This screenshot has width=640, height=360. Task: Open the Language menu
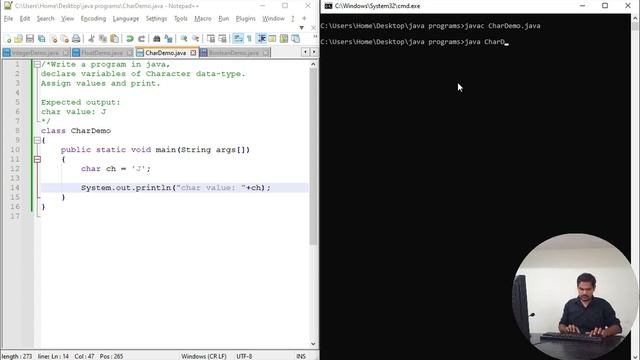coord(126,19)
